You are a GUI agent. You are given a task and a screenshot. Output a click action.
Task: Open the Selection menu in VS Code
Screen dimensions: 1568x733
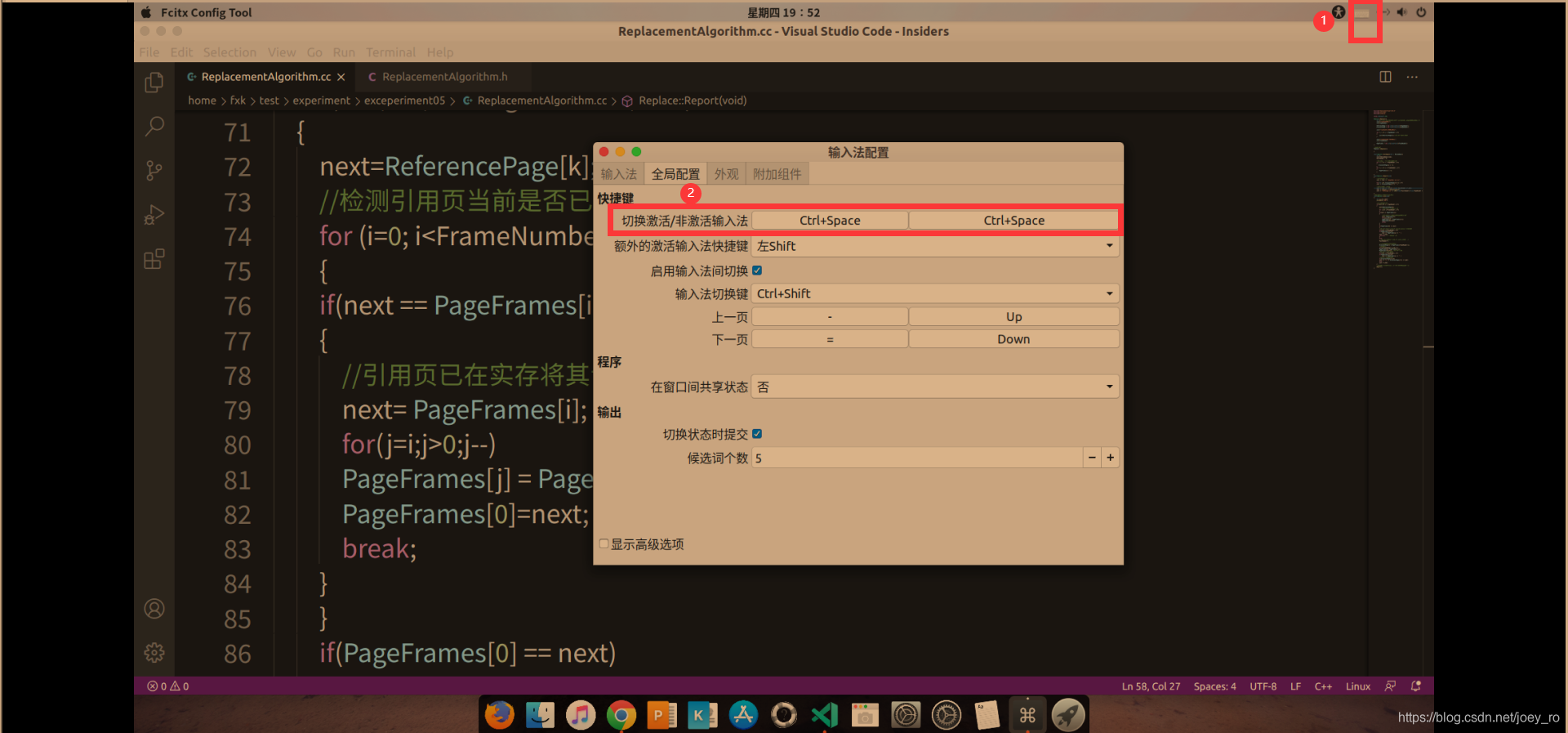229,52
